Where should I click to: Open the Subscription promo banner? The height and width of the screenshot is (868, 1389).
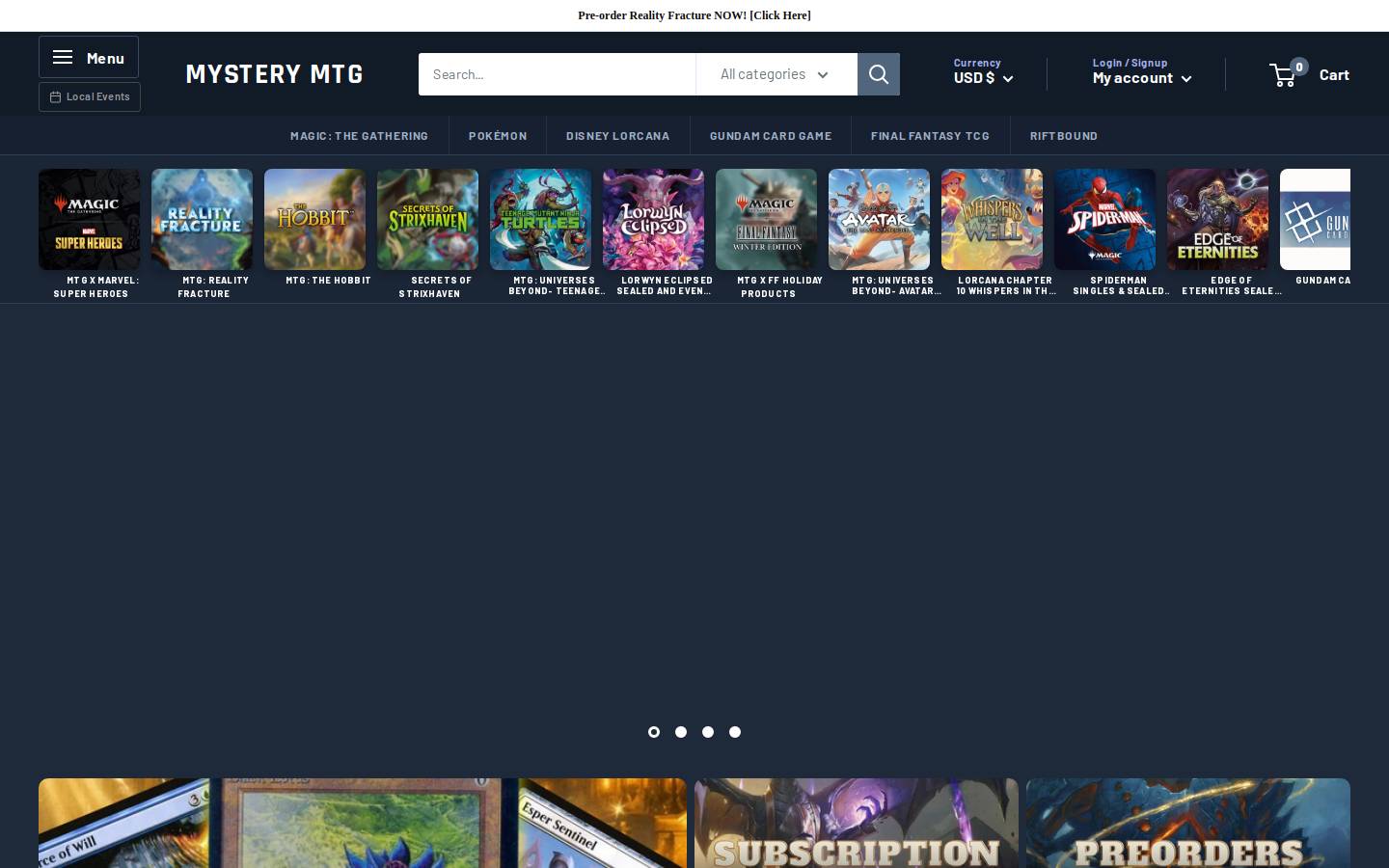click(857, 824)
